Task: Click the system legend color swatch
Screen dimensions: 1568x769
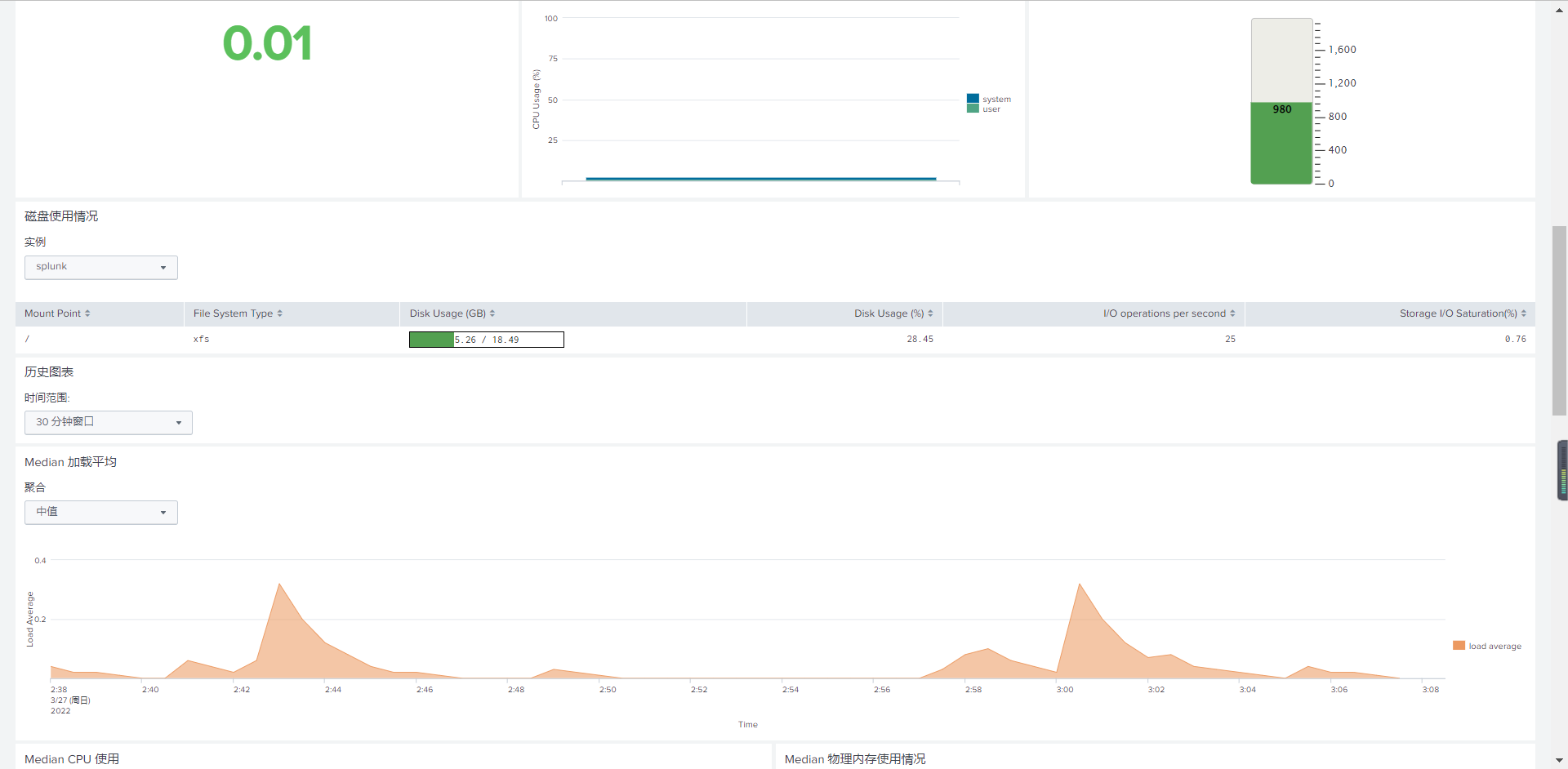Action: (x=973, y=99)
